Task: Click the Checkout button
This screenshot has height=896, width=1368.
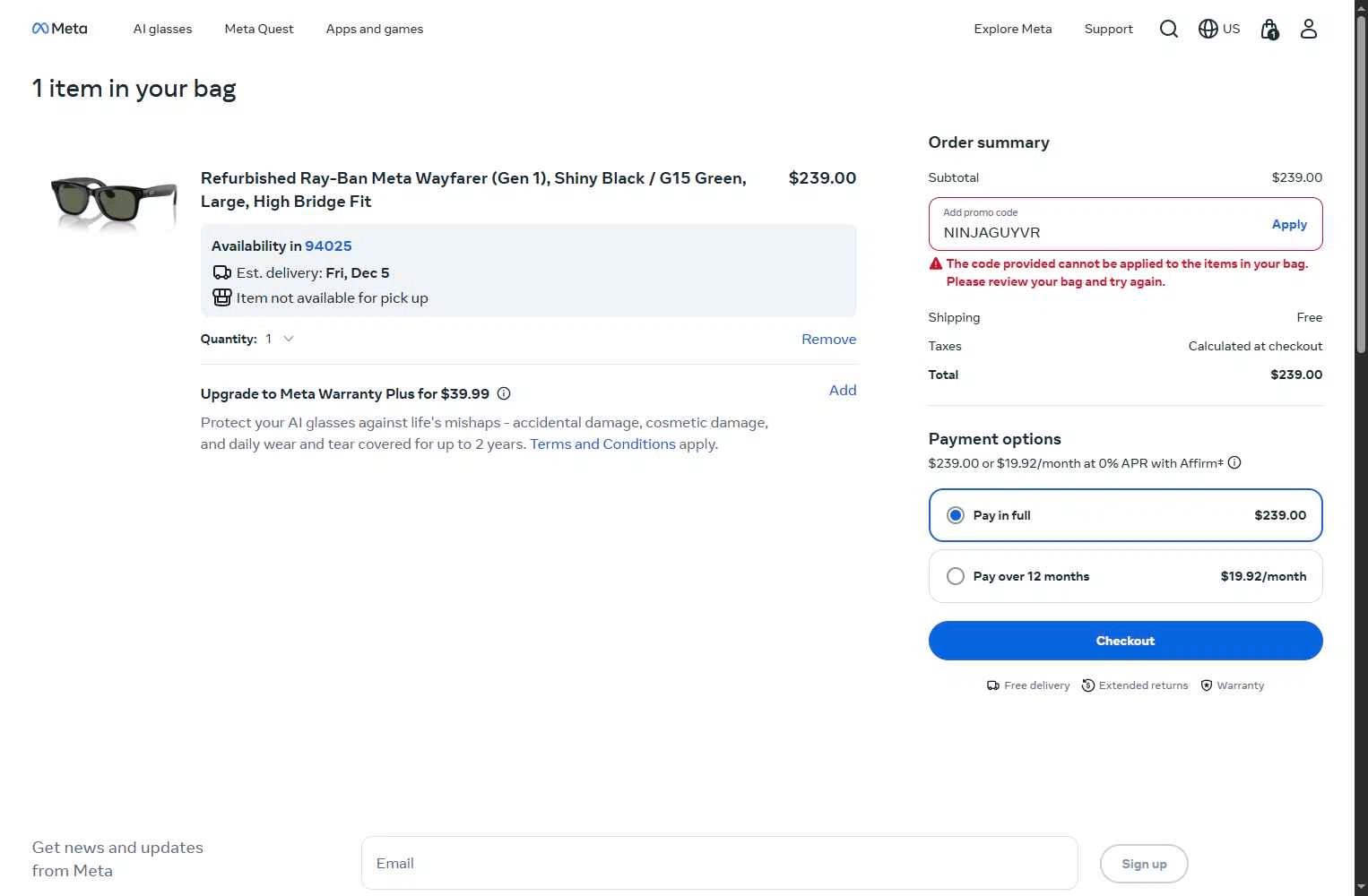Action: [x=1125, y=641]
